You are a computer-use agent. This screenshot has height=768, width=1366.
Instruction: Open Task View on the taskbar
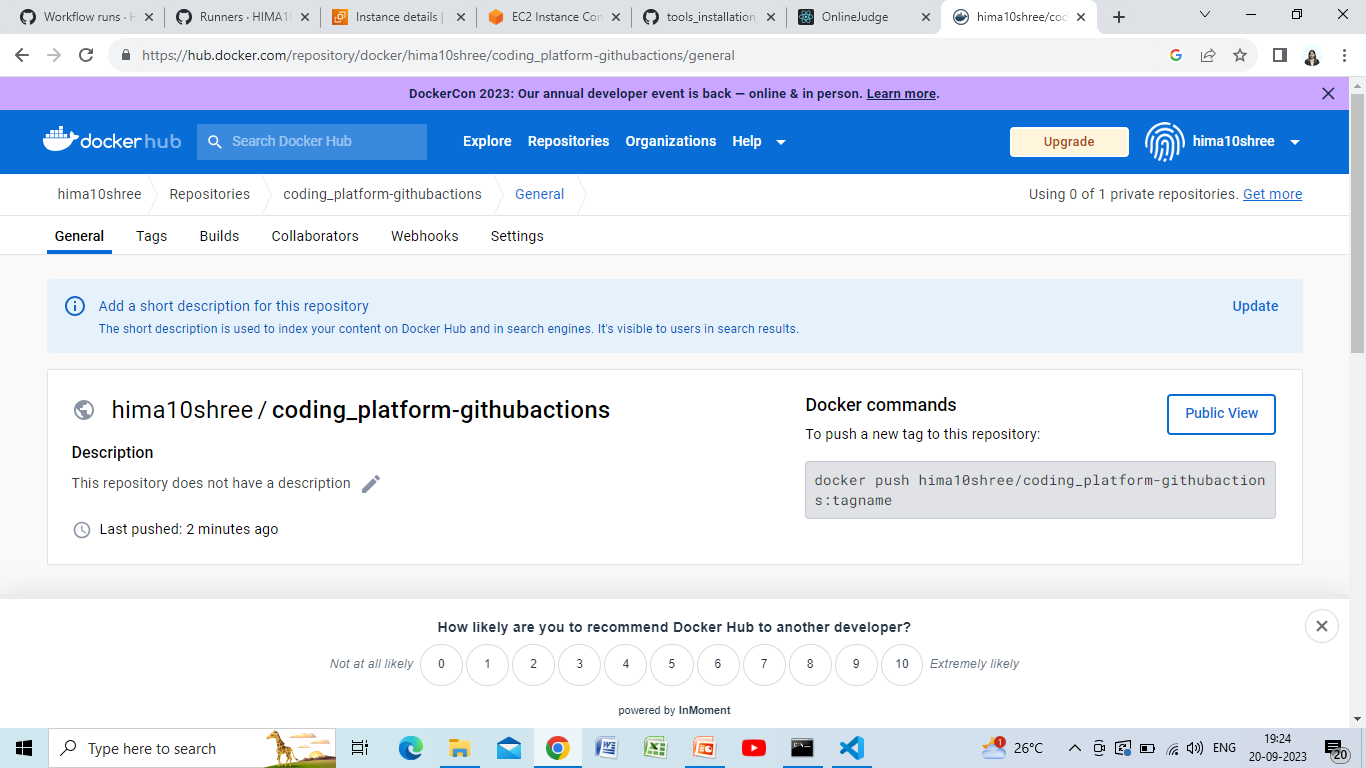tap(360, 748)
